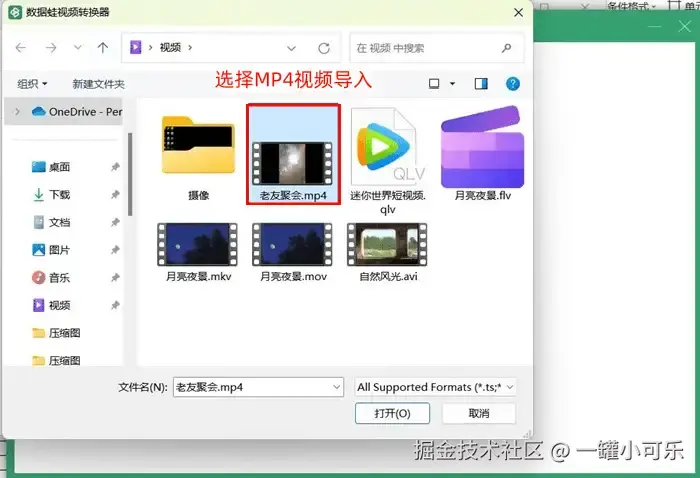Unpin 桌面 using its pin icon

pos(115,167)
